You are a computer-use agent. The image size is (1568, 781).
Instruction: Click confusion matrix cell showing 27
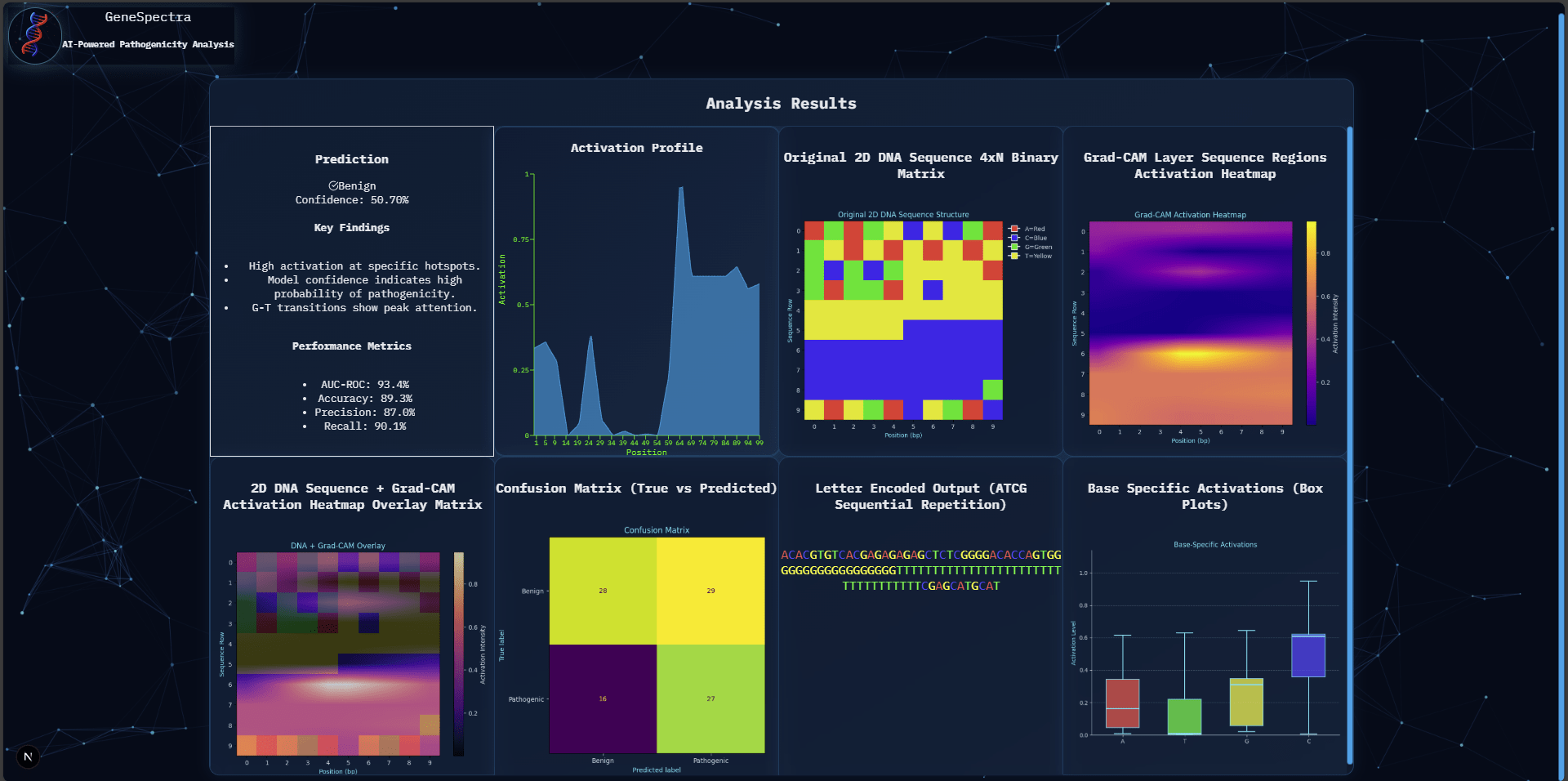coord(710,698)
